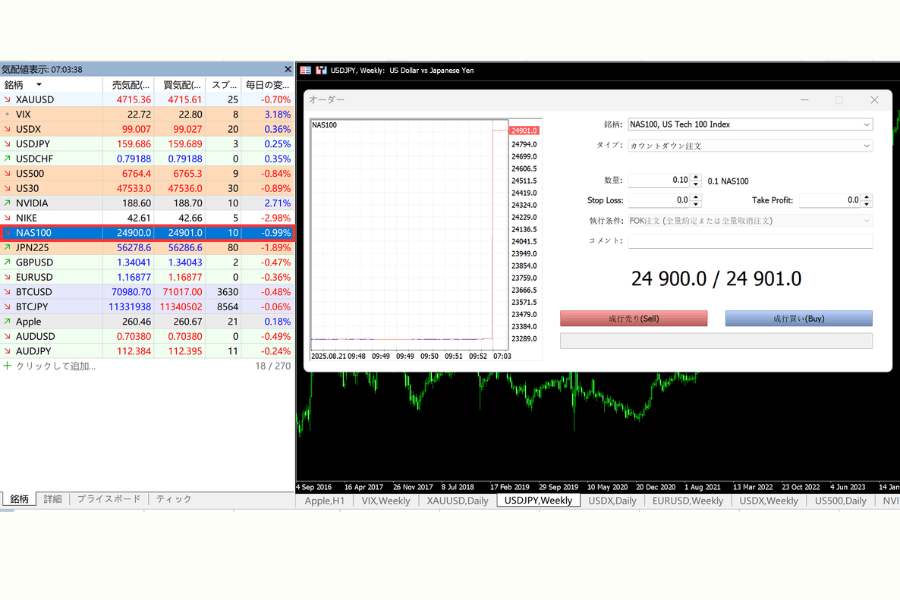Screen dimensions: 900x600
Task: Click the コメント comment input field
Action: pos(750,241)
